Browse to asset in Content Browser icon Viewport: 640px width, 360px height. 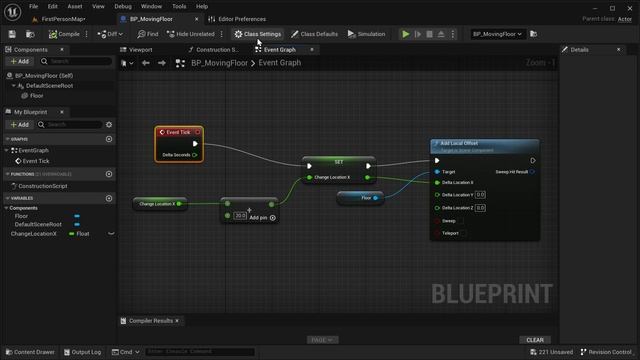click(x=30, y=34)
